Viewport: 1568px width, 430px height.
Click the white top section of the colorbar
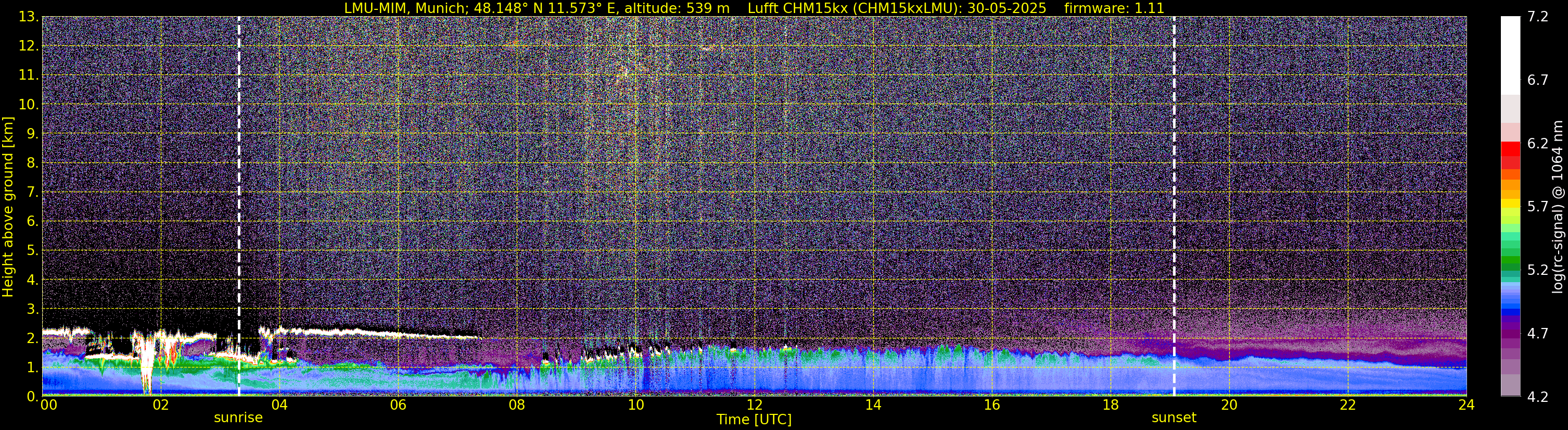(1510, 55)
